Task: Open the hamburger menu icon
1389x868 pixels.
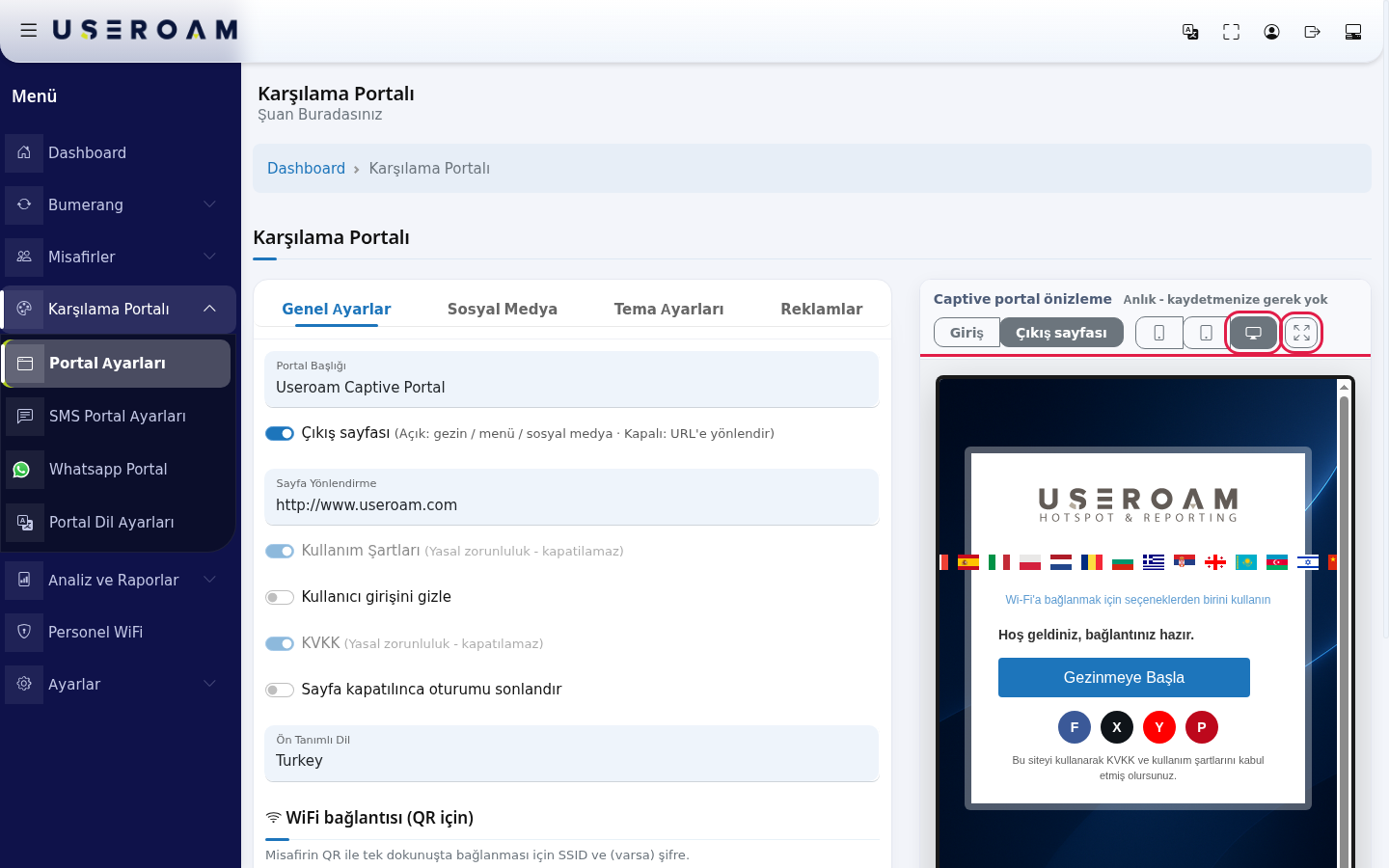Action: tap(29, 30)
